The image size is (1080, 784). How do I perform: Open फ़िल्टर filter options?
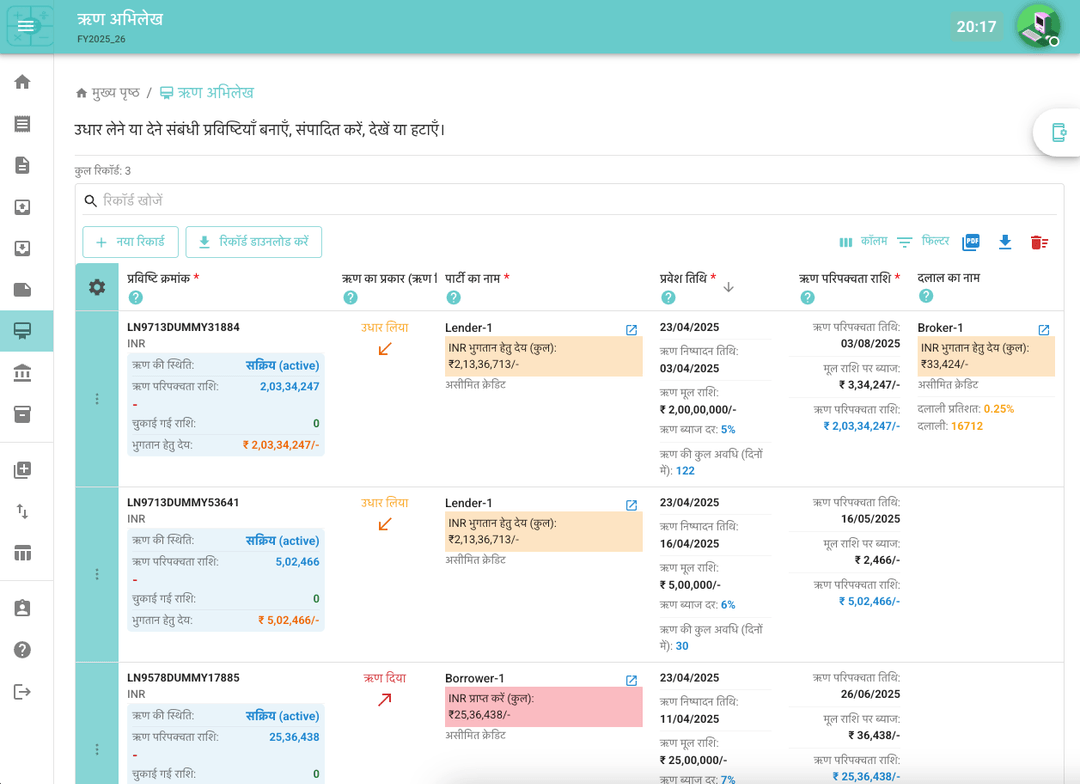(923, 242)
